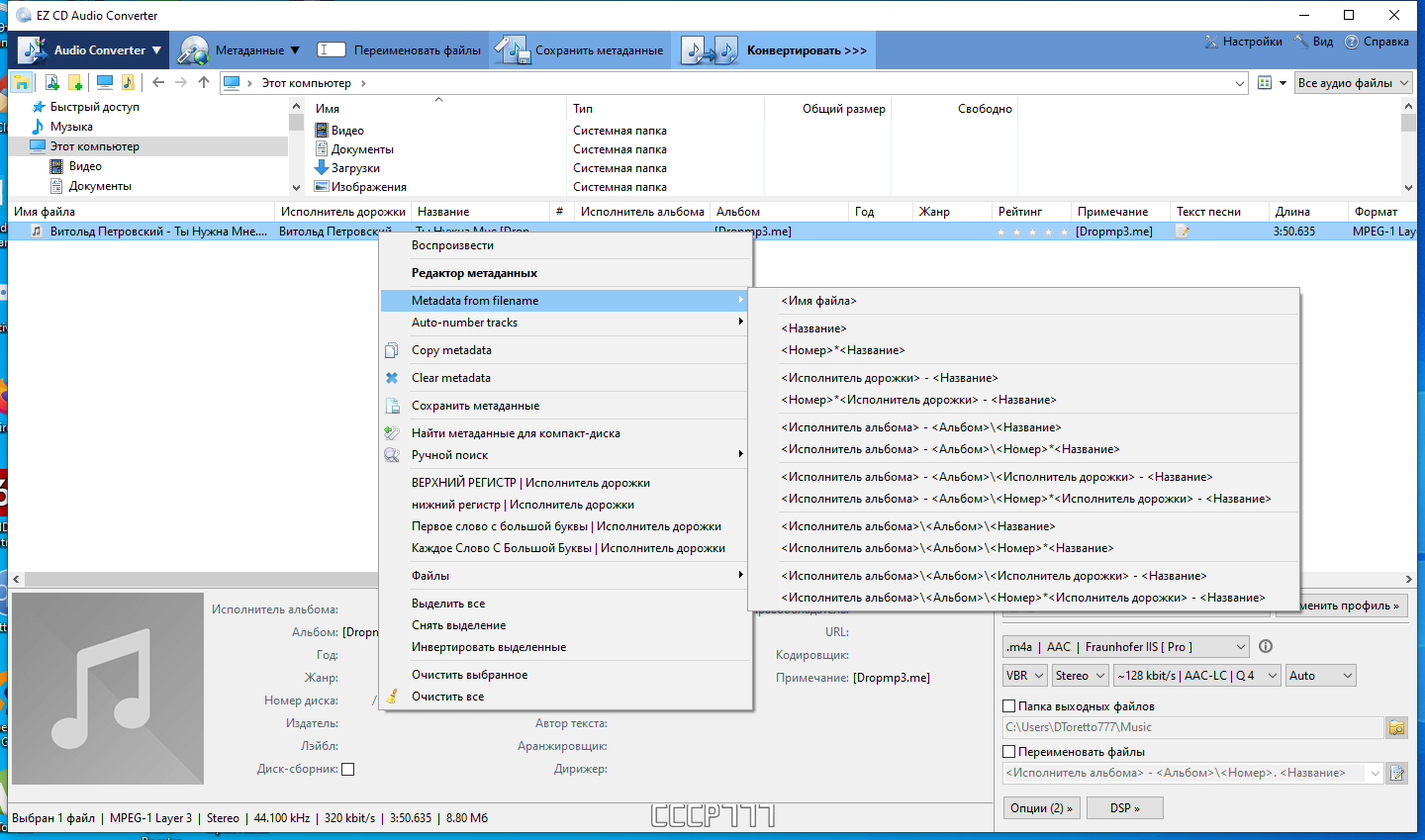Apply Каждое Слово С Большой Буквы option
Viewport: 1425px width, 840px height.
tap(566, 548)
